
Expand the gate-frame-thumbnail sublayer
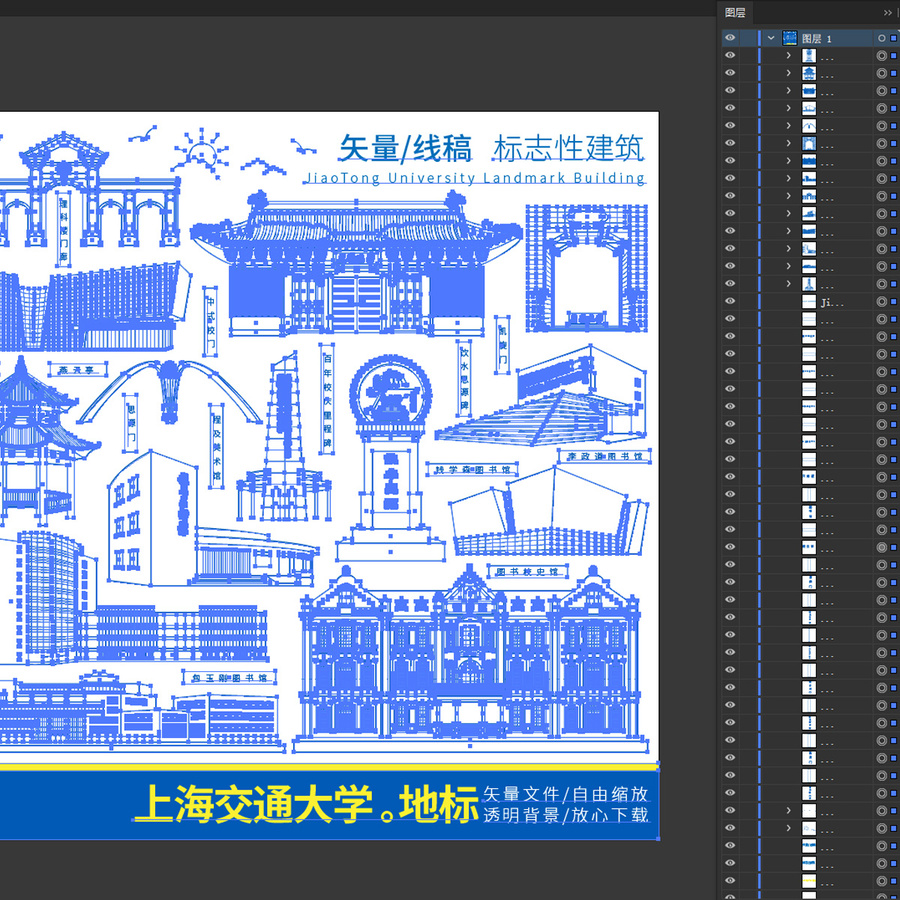tap(789, 143)
